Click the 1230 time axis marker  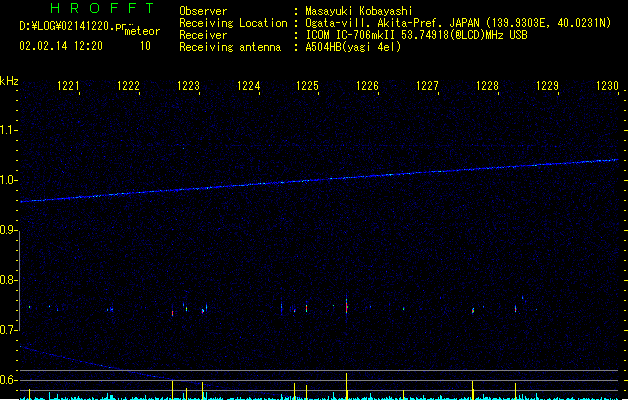607,86
